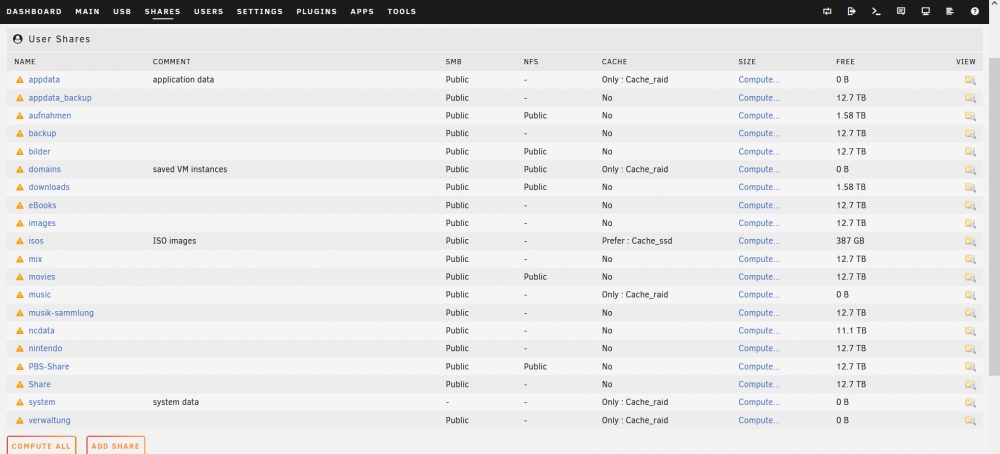The height and width of the screenshot is (454, 1000).
Task: Switch to the Dashboard tab
Action: (34, 11)
